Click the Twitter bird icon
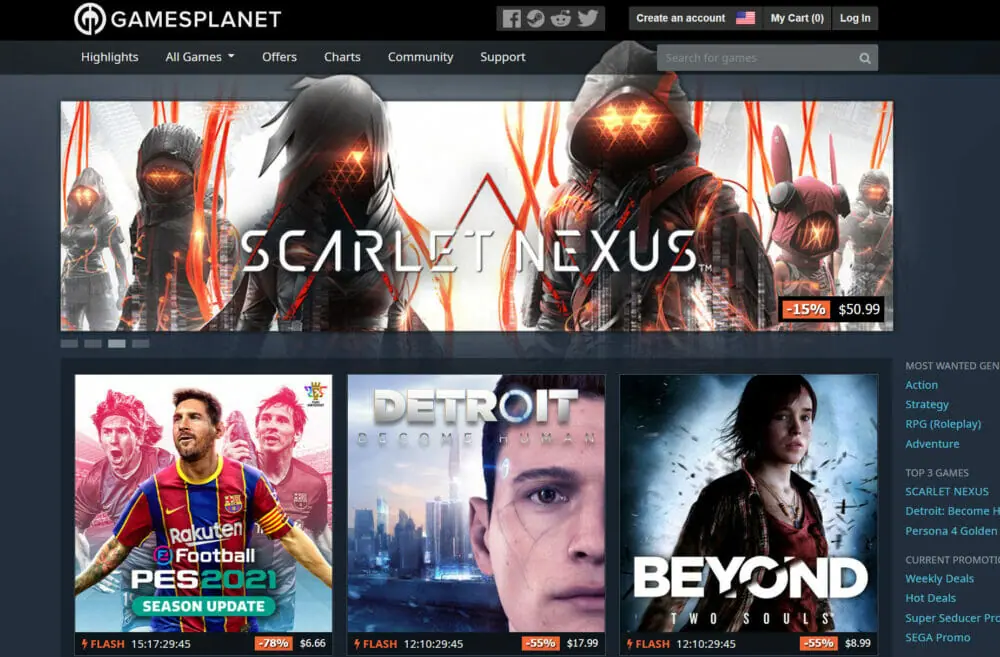Image resolution: width=1000 pixels, height=657 pixels. pyautogui.click(x=587, y=18)
